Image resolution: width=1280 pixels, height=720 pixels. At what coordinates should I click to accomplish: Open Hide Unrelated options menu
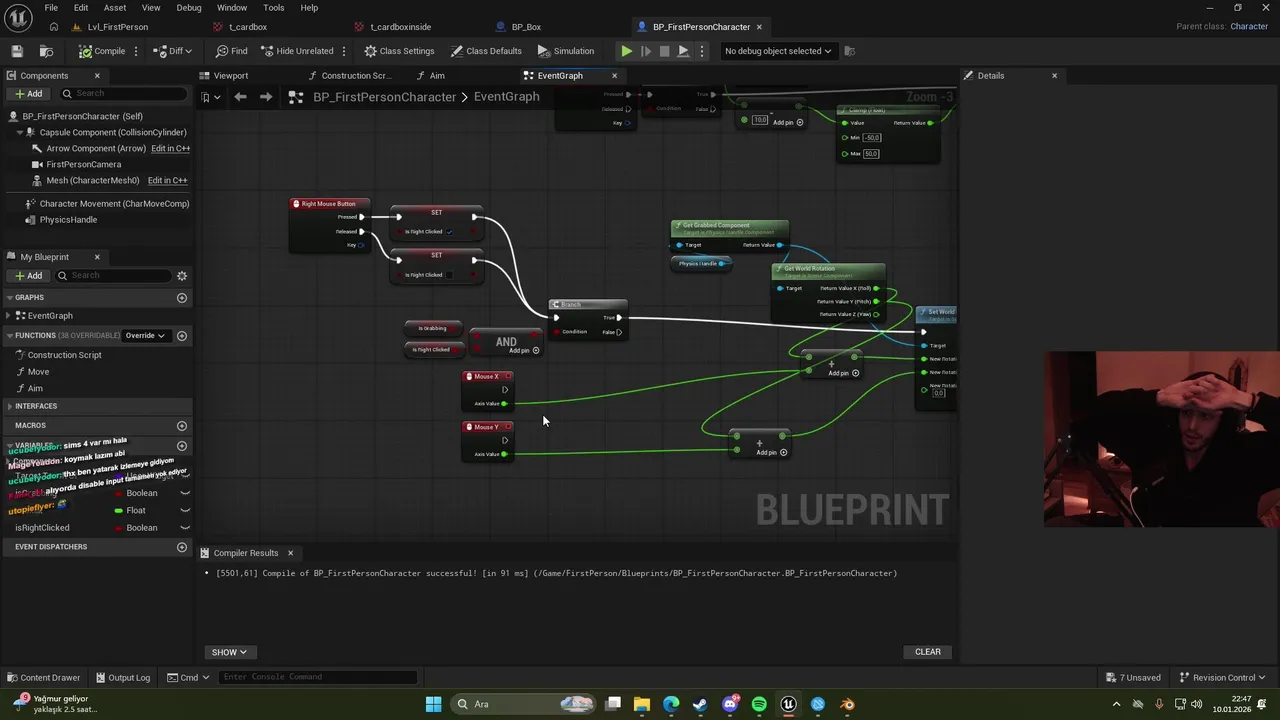pos(344,51)
